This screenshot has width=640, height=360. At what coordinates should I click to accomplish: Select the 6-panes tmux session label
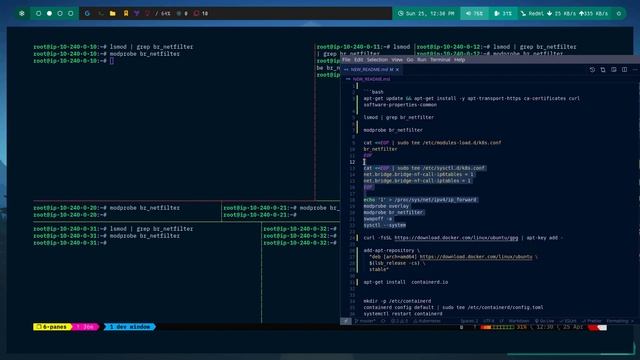pyautogui.click(x=52, y=327)
